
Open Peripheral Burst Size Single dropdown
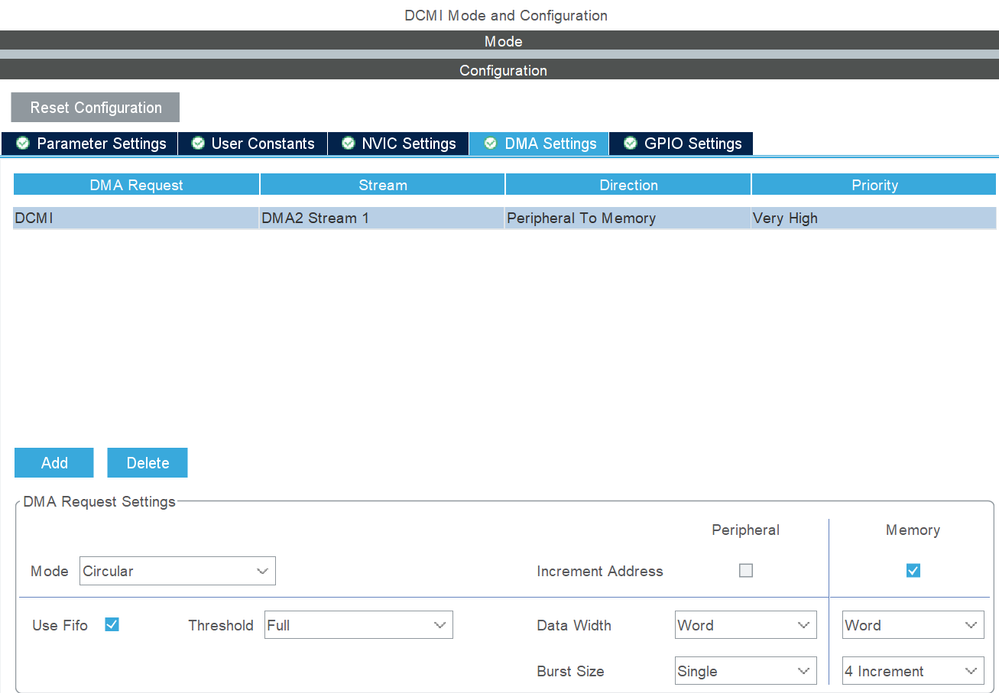pos(745,671)
